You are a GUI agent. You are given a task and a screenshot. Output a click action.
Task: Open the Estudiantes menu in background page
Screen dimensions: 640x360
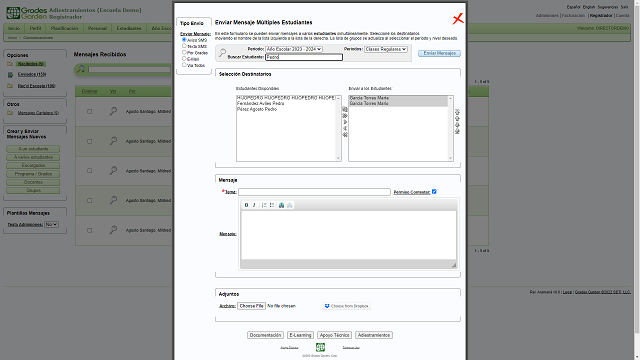tap(129, 28)
